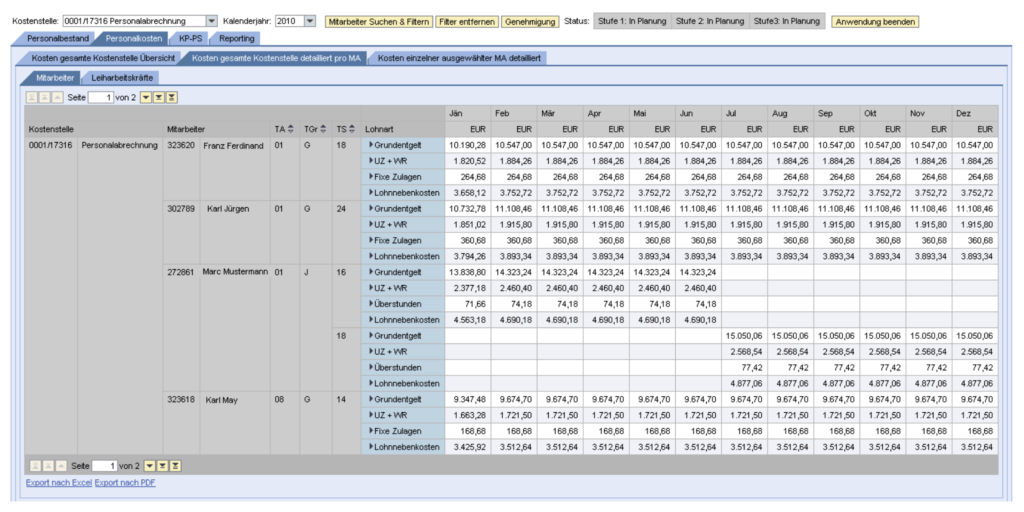Image resolution: width=1024 pixels, height=512 pixels.
Task: Click the Filter entfernen button
Action: click(x=467, y=22)
